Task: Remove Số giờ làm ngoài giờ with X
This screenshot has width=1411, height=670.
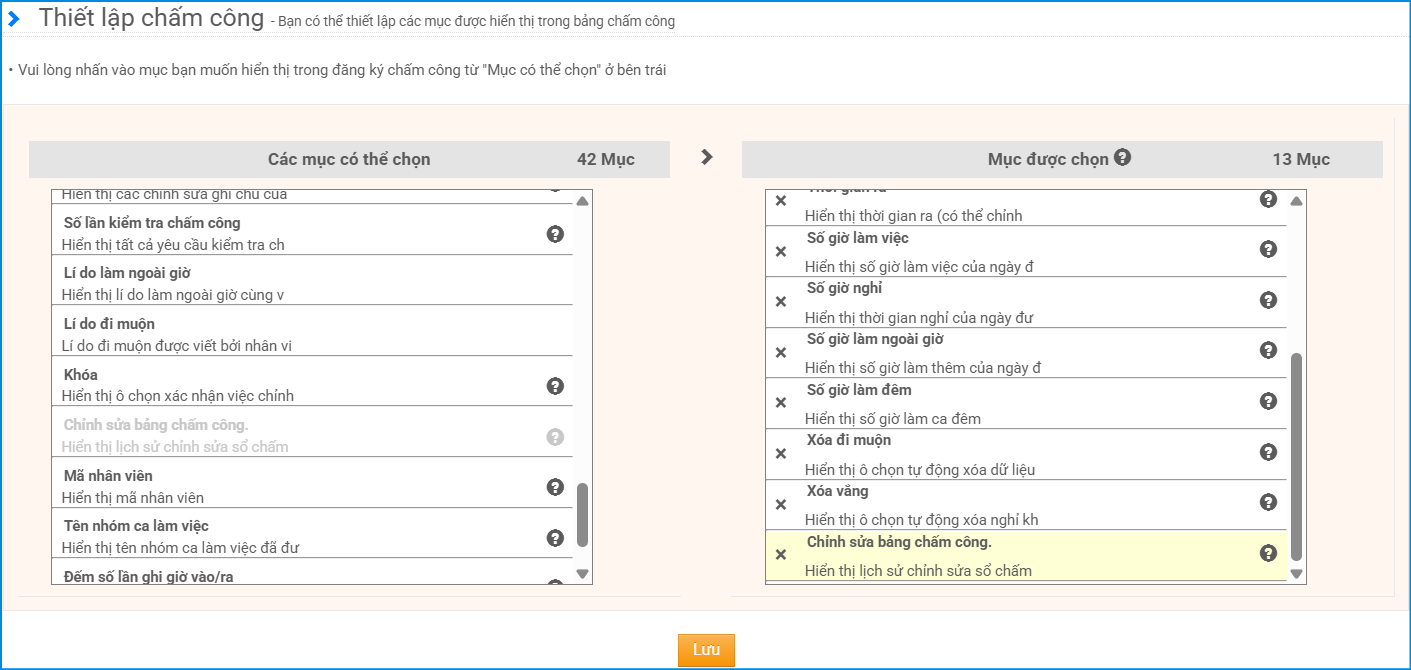Action: 781,352
